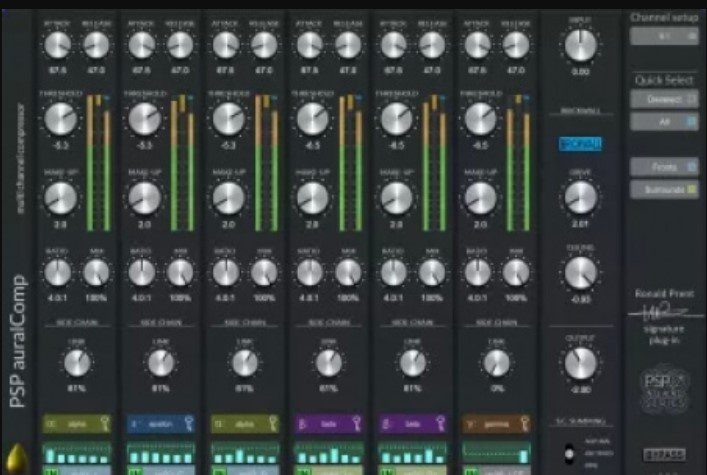The image size is (707, 475).
Task: Click the side chain filter display on channel 6
Action: (496, 453)
